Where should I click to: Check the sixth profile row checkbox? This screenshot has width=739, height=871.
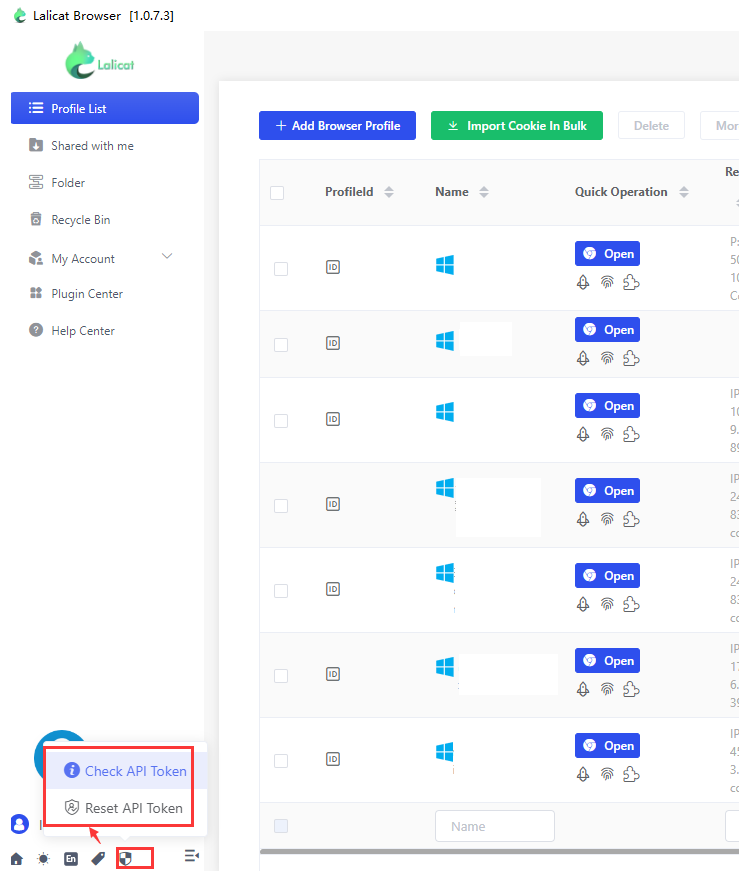[x=281, y=676]
